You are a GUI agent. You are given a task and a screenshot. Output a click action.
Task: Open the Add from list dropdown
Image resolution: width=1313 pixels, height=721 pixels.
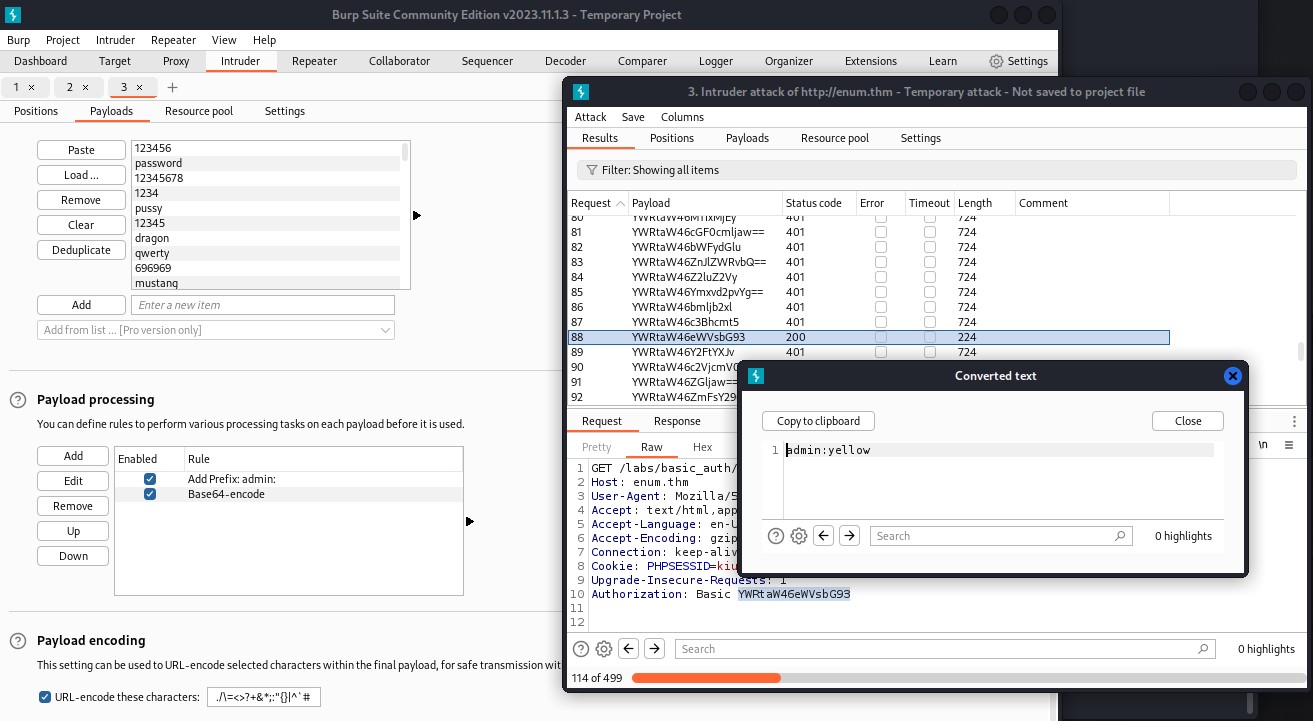383,330
